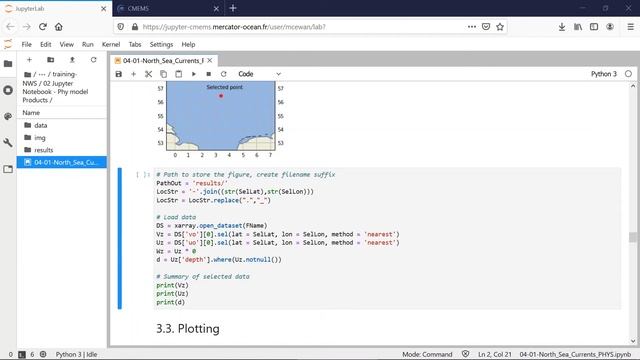640x360 pixels.
Task: Cut the selected cell
Action: tap(149, 74)
